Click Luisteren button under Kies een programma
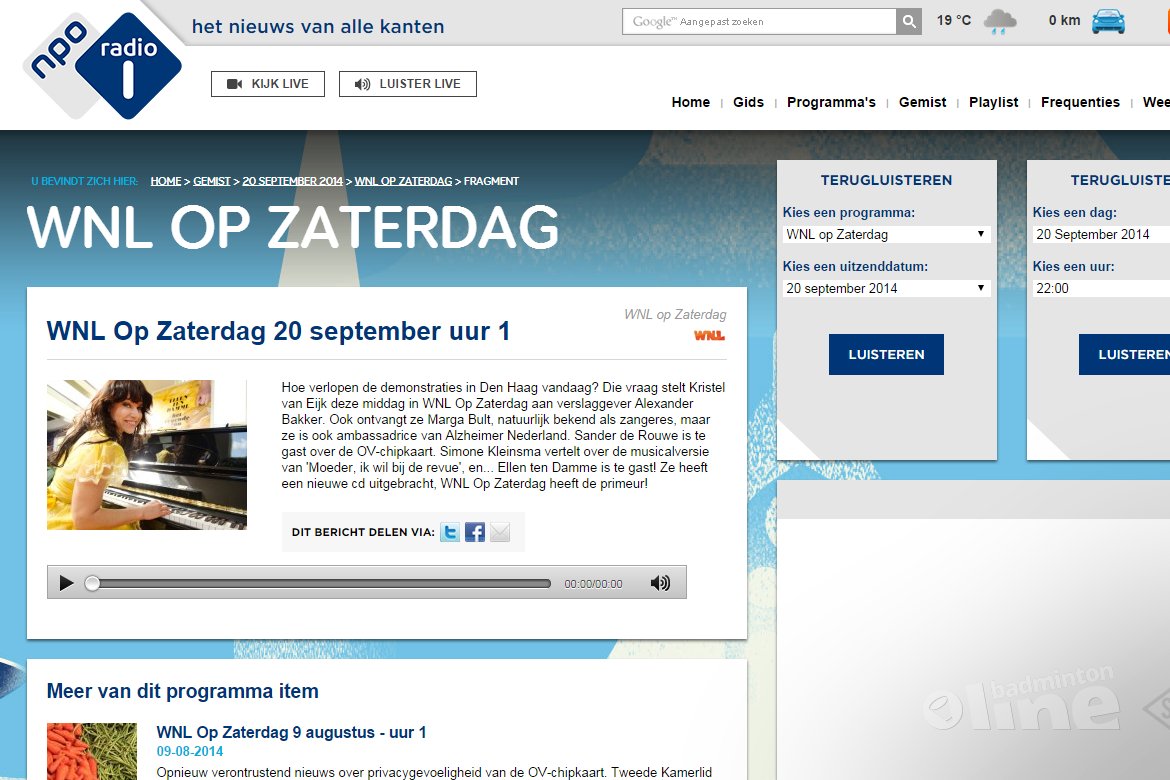The height and width of the screenshot is (780, 1170). [886, 355]
